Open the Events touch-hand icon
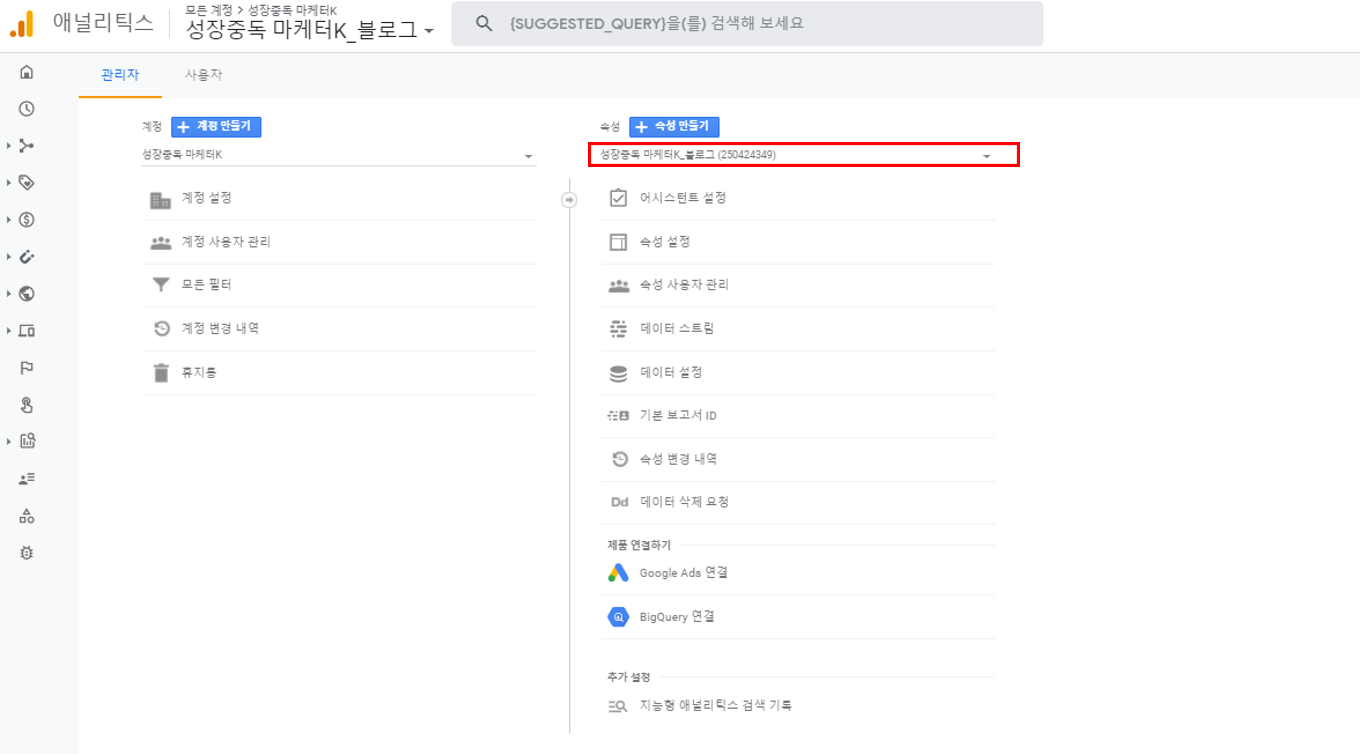1360x754 pixels. (27, 405)
